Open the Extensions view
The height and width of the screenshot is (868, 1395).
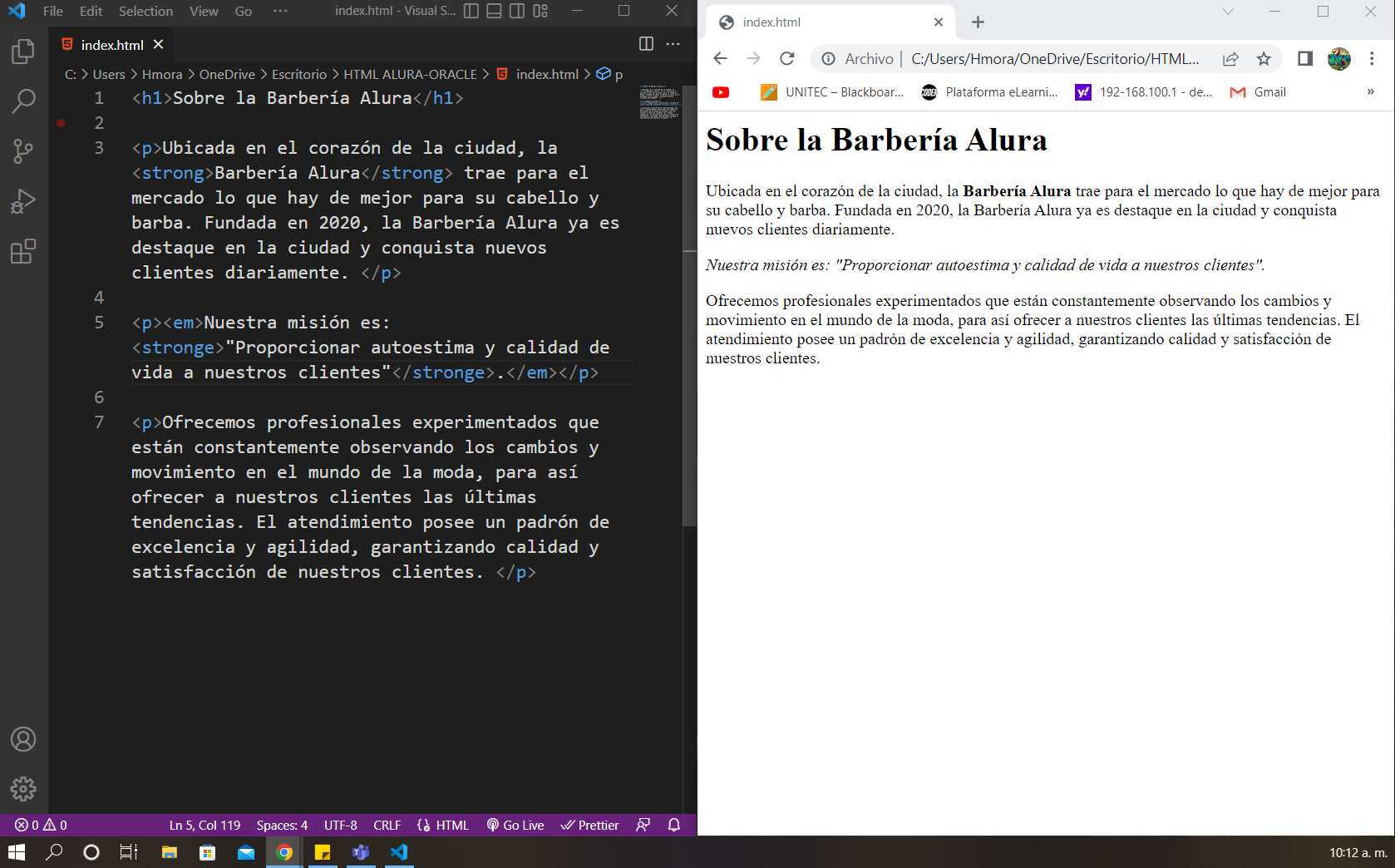pyautogui.click(x=23, y=251)
